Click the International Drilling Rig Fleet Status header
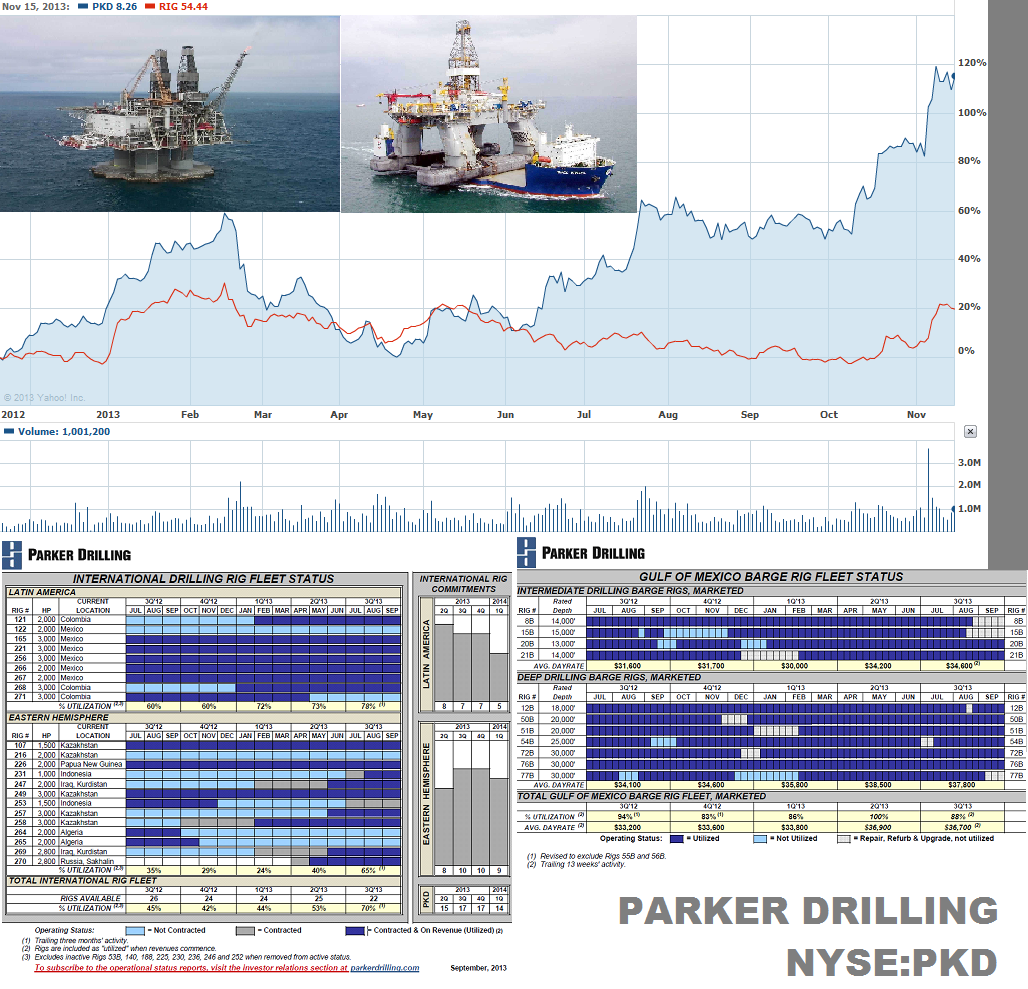 tap(204, 578)
